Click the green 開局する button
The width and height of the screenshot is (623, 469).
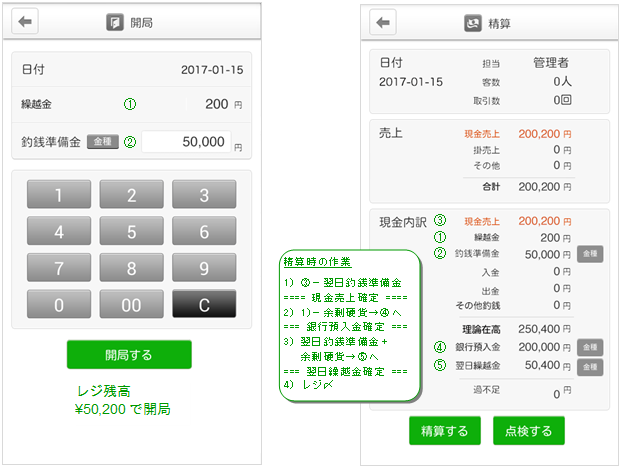(129, 355)
